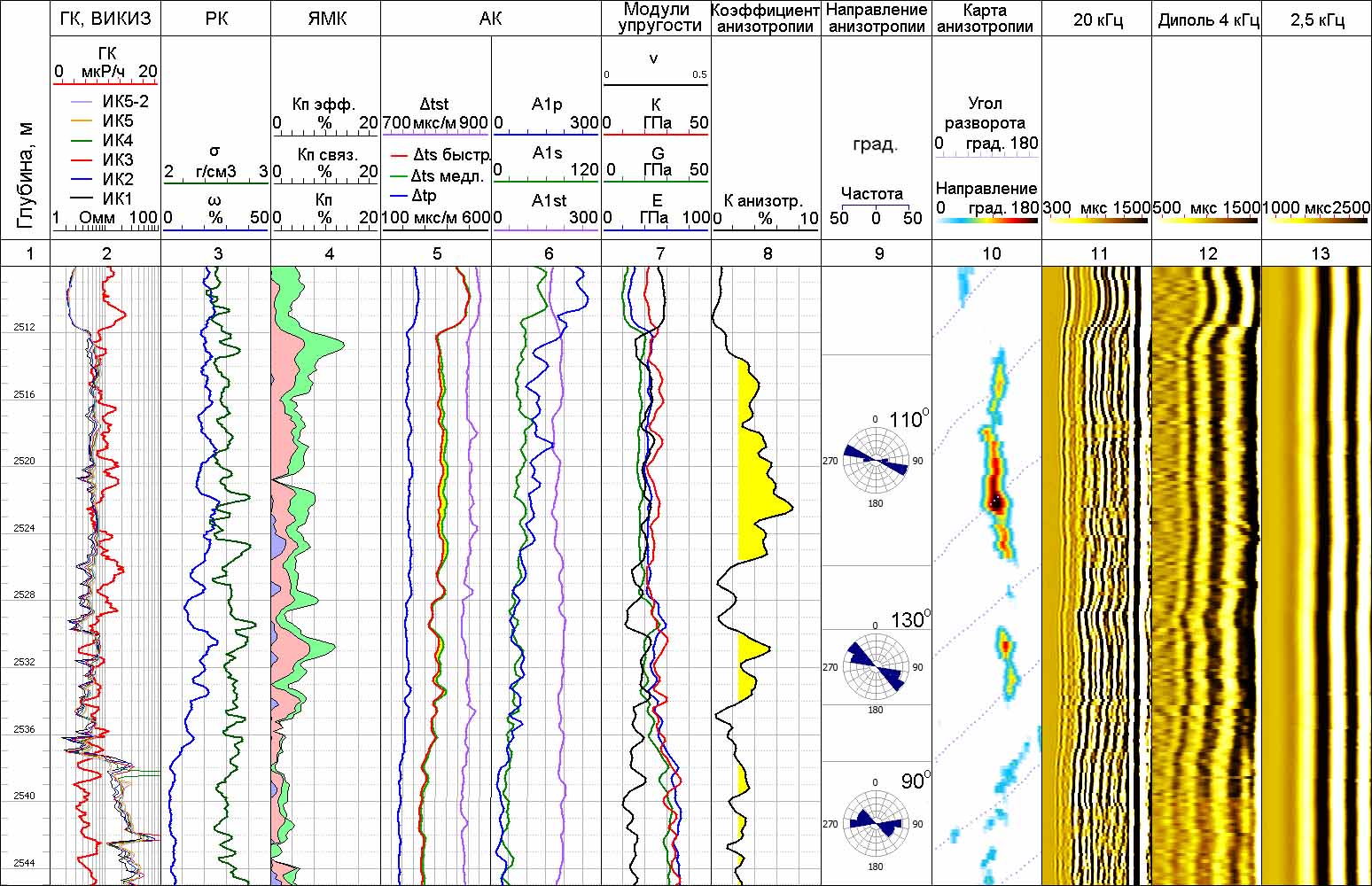The width and height of the screenshot is (1372, 886).
Task: Click the 130° rose diagram
Action: (876, 667)
